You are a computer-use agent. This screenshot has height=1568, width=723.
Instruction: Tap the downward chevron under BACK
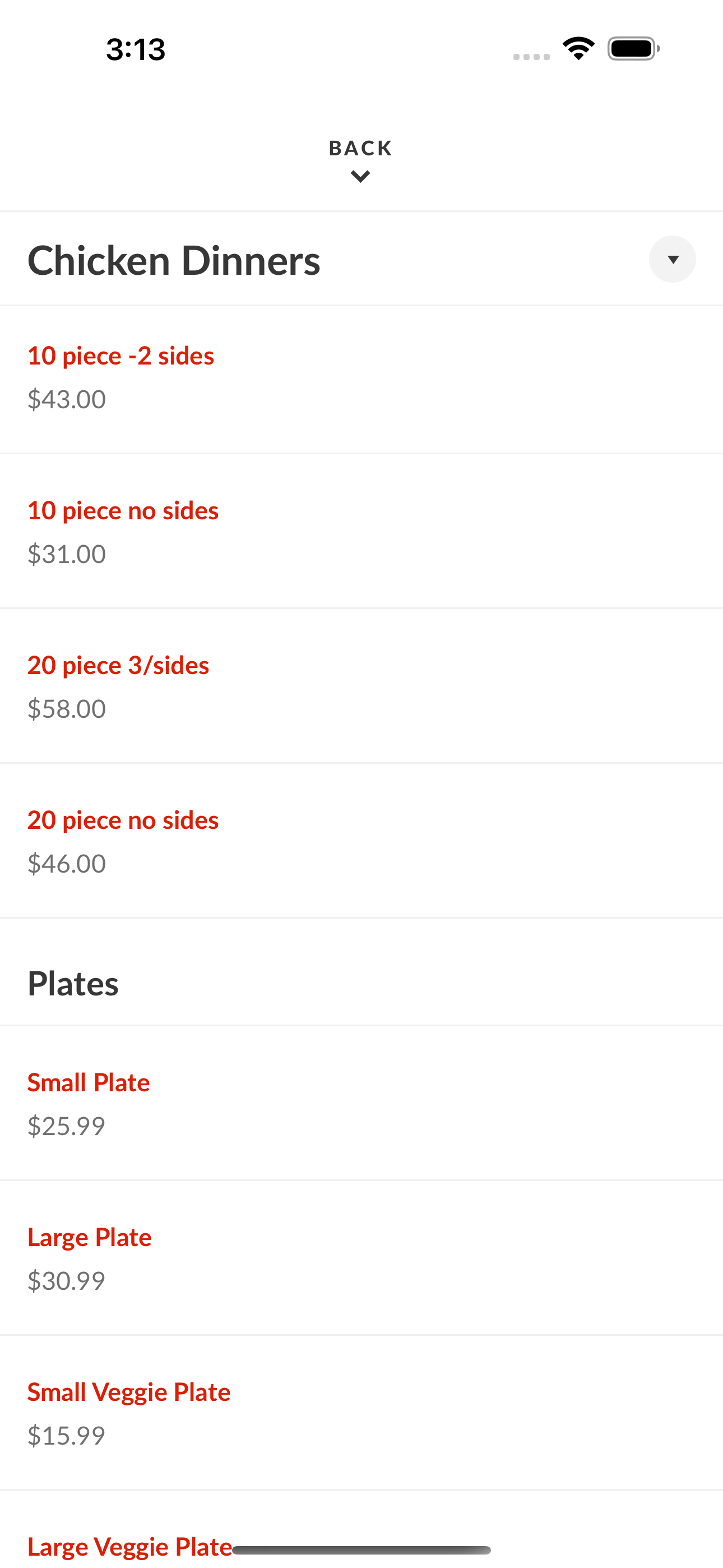[x=361, y=177]
